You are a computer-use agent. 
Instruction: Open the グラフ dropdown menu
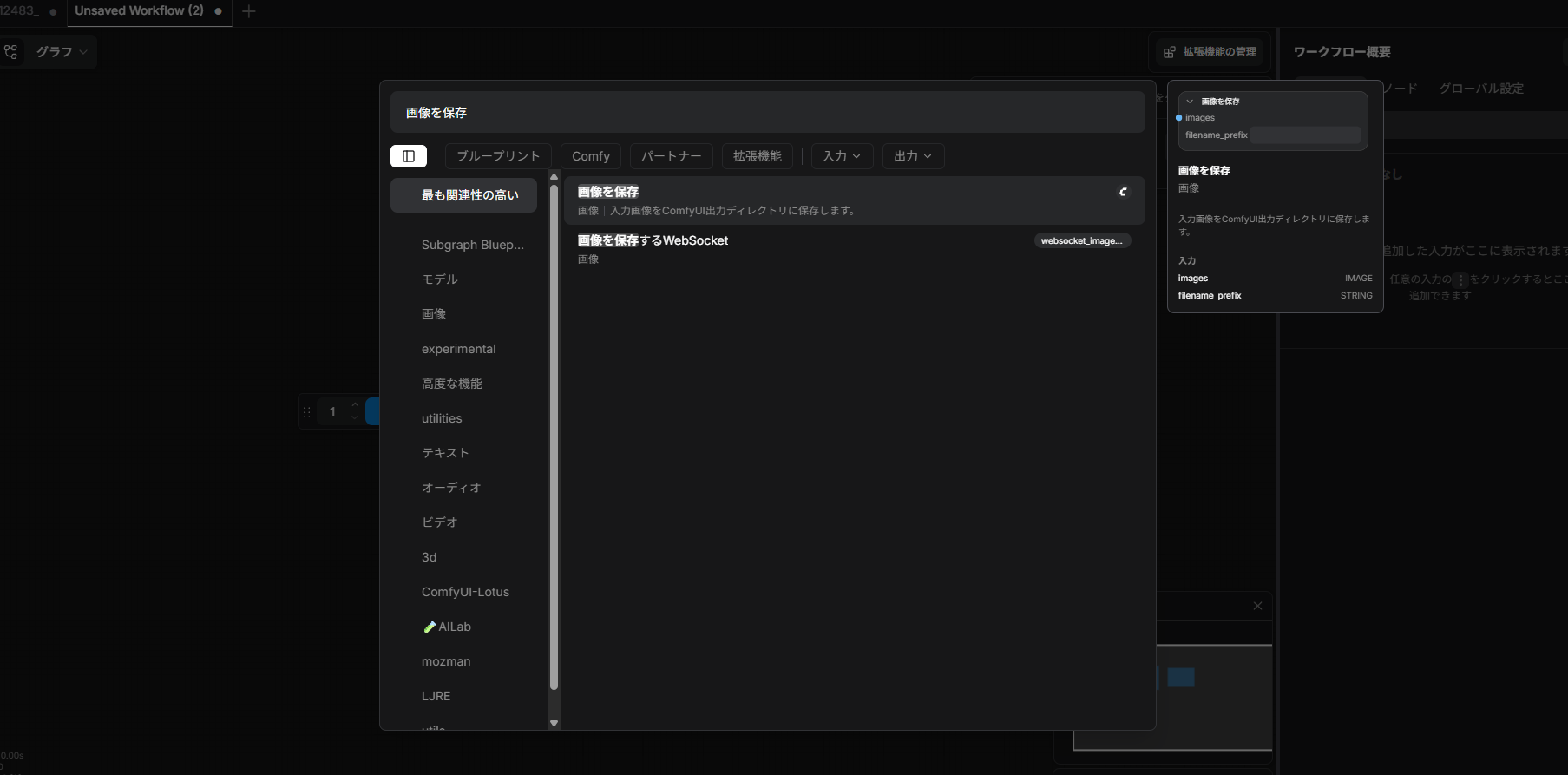62,52
